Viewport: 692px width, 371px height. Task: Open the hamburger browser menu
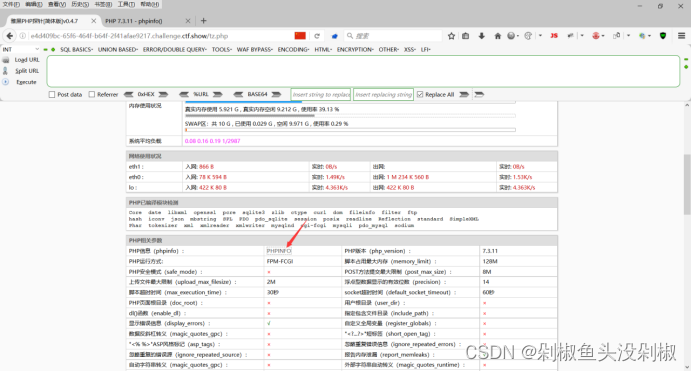coord(681,36)
